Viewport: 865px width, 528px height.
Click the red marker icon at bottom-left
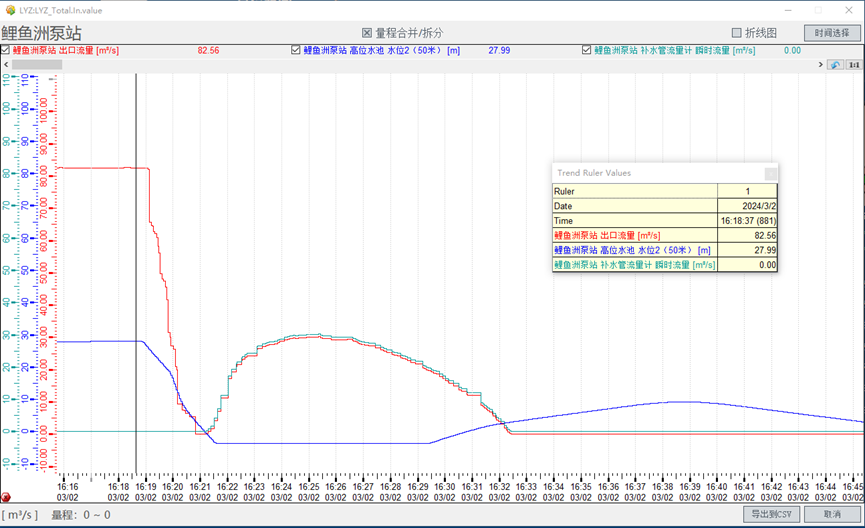[x=6, y=497]
